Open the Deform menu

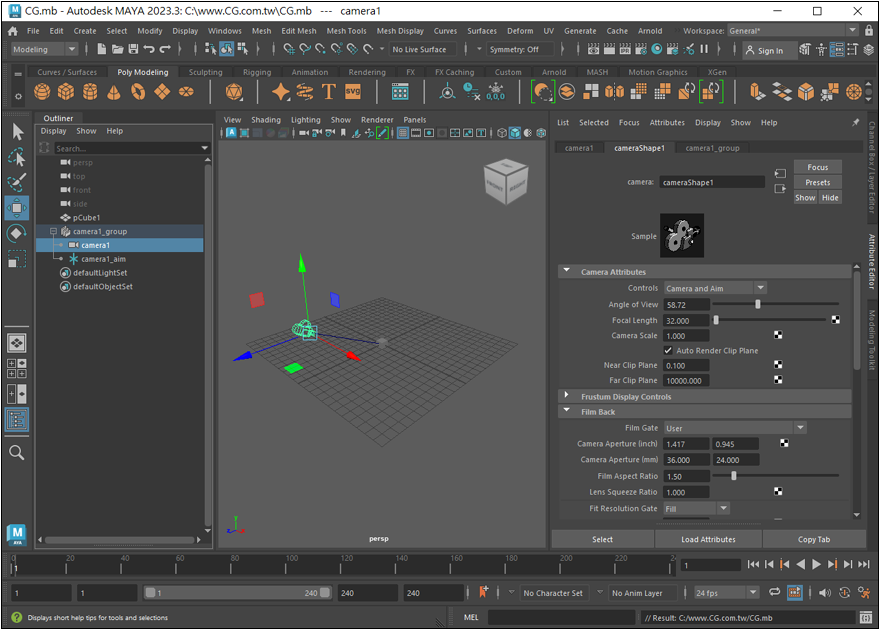coord(520,31)
